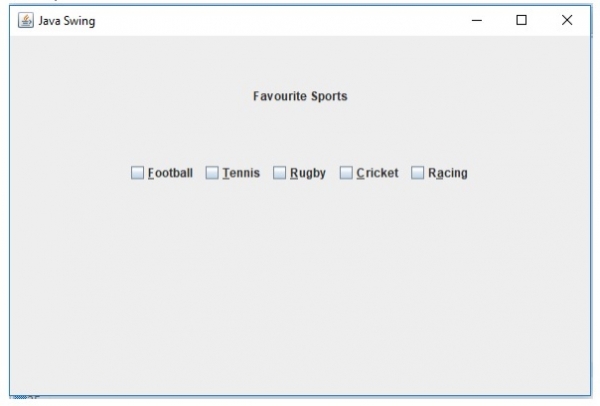Viewport: 600px width, 406px height.
Task: Minimize the Java Swing window
Action: (x=477, y=21)
